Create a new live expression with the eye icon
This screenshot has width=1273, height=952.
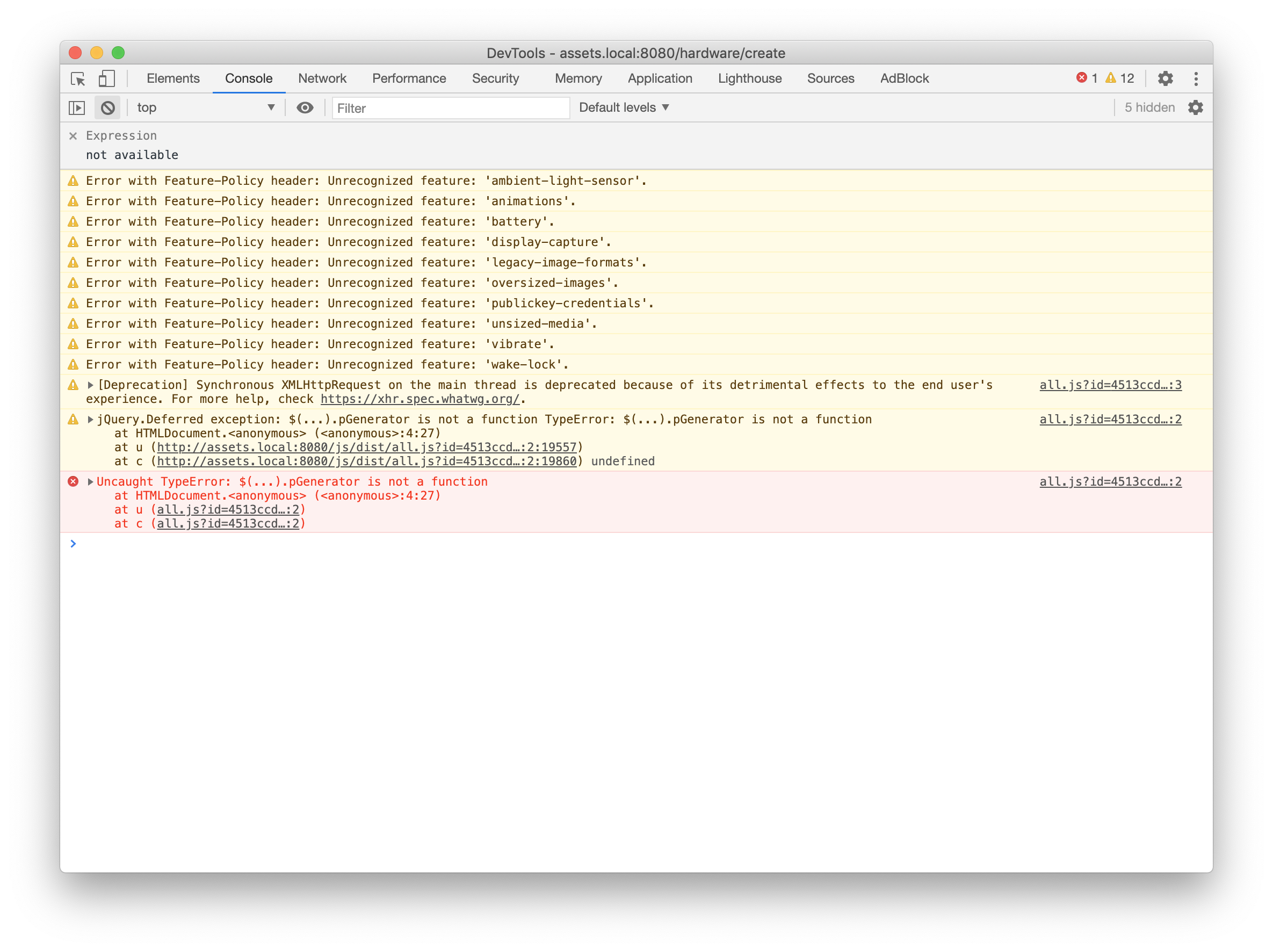pos(305,107)
